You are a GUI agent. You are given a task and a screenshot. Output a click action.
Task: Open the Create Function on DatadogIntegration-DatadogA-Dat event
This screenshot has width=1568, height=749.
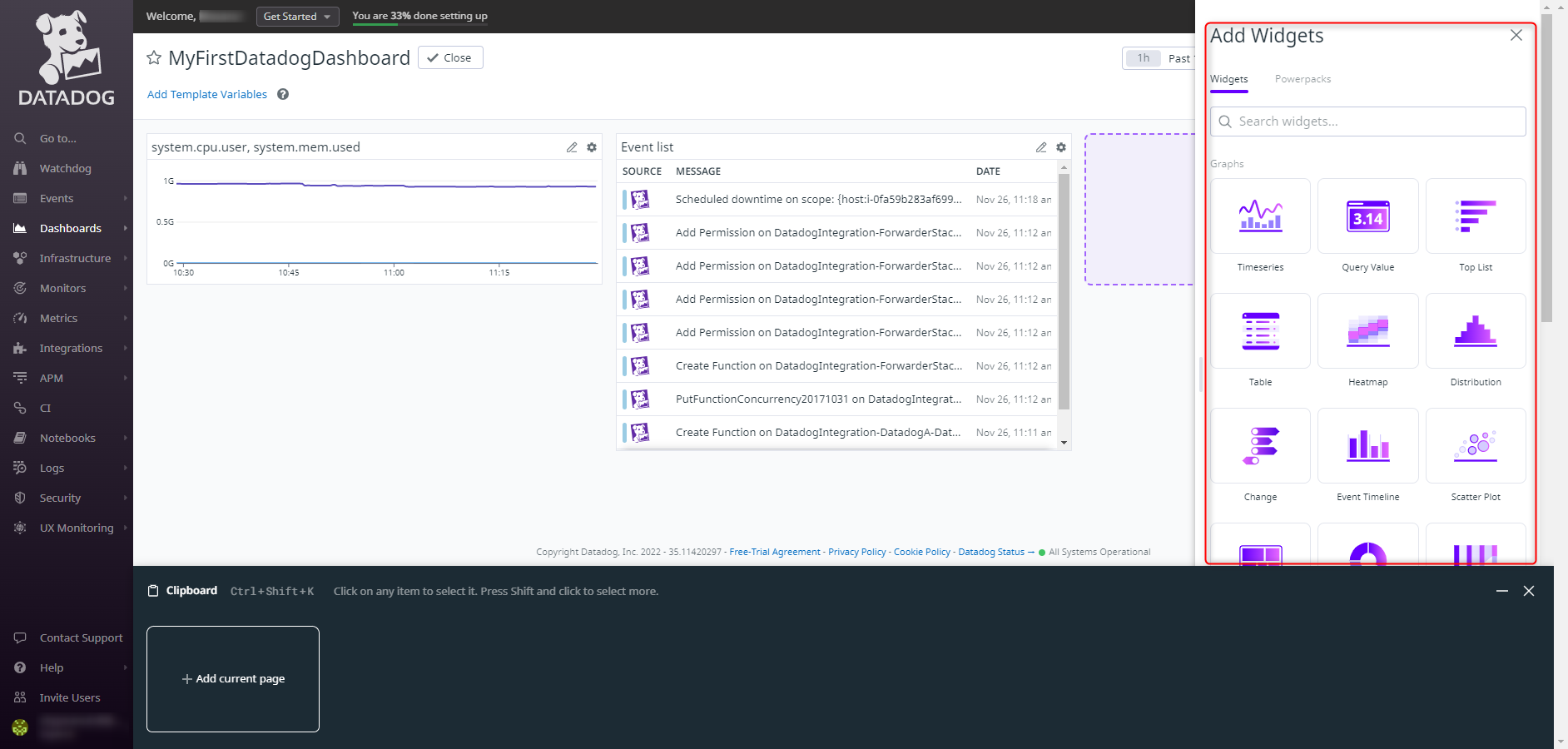coord(837,433)
